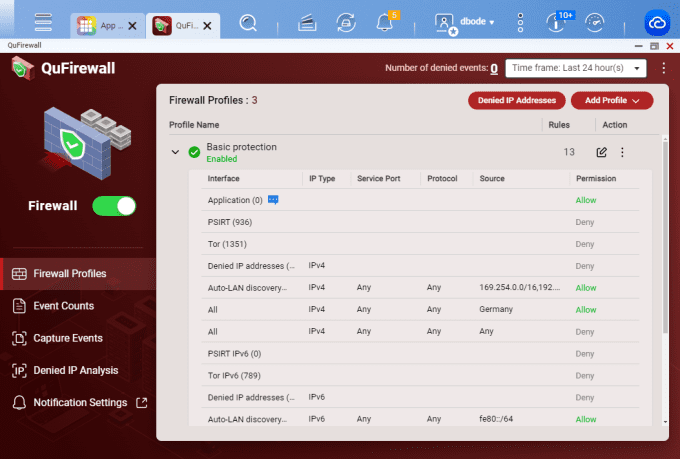Open the Time frame Last 24 hour(s) dropdown
The height and width of the screenshot is (459, 680).
tap(575, 68)
